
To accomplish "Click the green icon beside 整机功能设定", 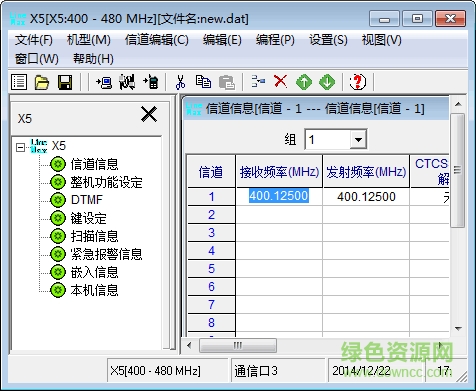I will point(58,182).
